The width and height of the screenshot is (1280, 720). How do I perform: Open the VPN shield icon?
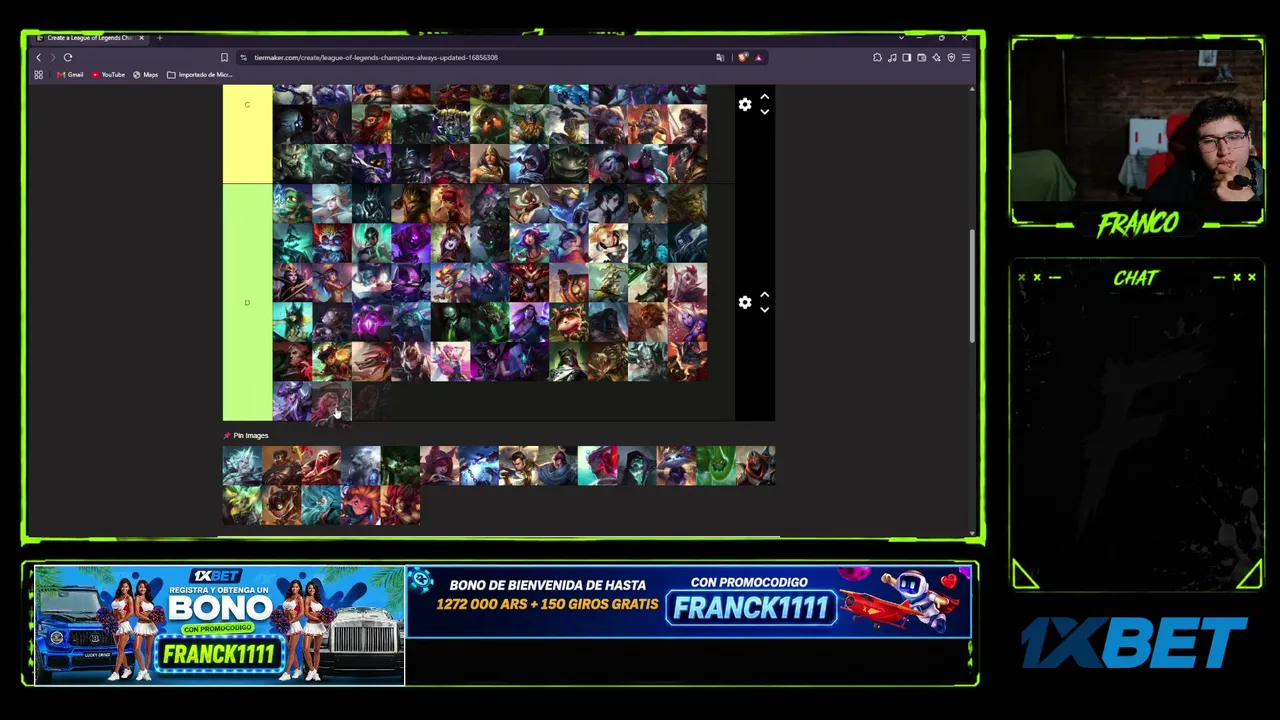tap(951, 57)
